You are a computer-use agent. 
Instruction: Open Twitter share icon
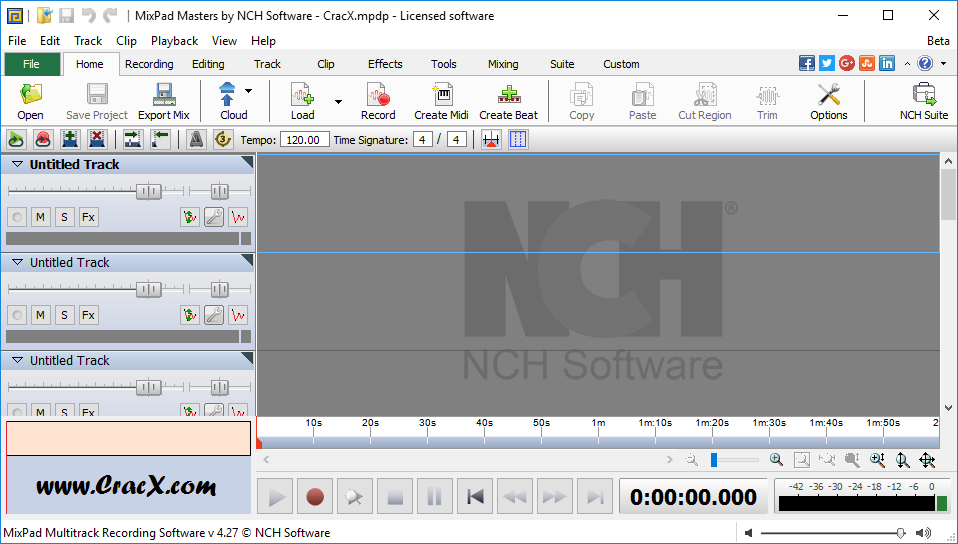(x=827, y=63)
